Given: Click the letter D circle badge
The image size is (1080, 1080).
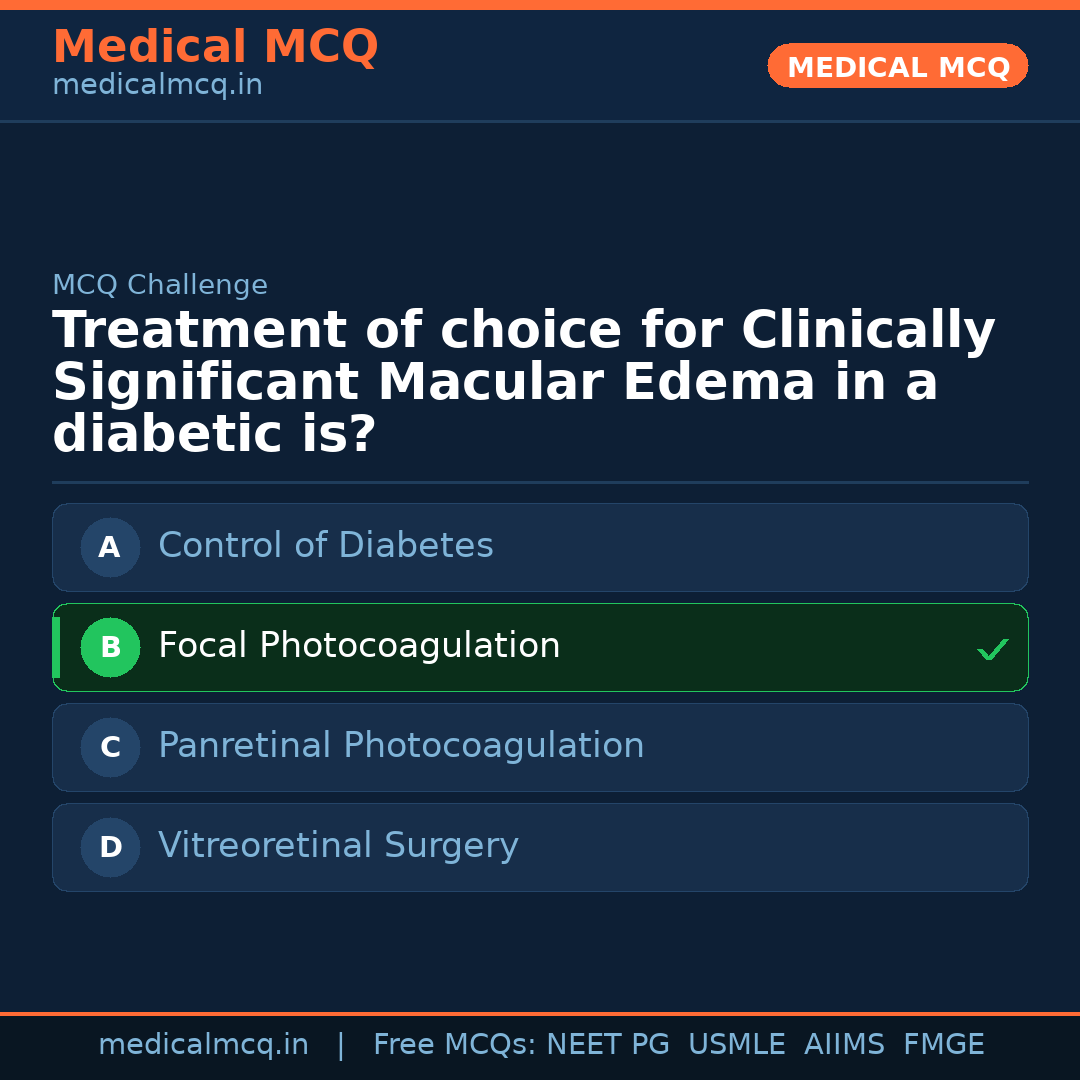Looking at the screenshot, I should pos(110,847).
